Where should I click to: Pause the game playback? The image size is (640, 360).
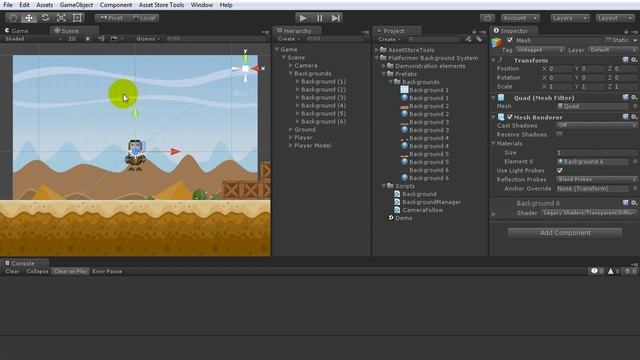pos(319,18)
